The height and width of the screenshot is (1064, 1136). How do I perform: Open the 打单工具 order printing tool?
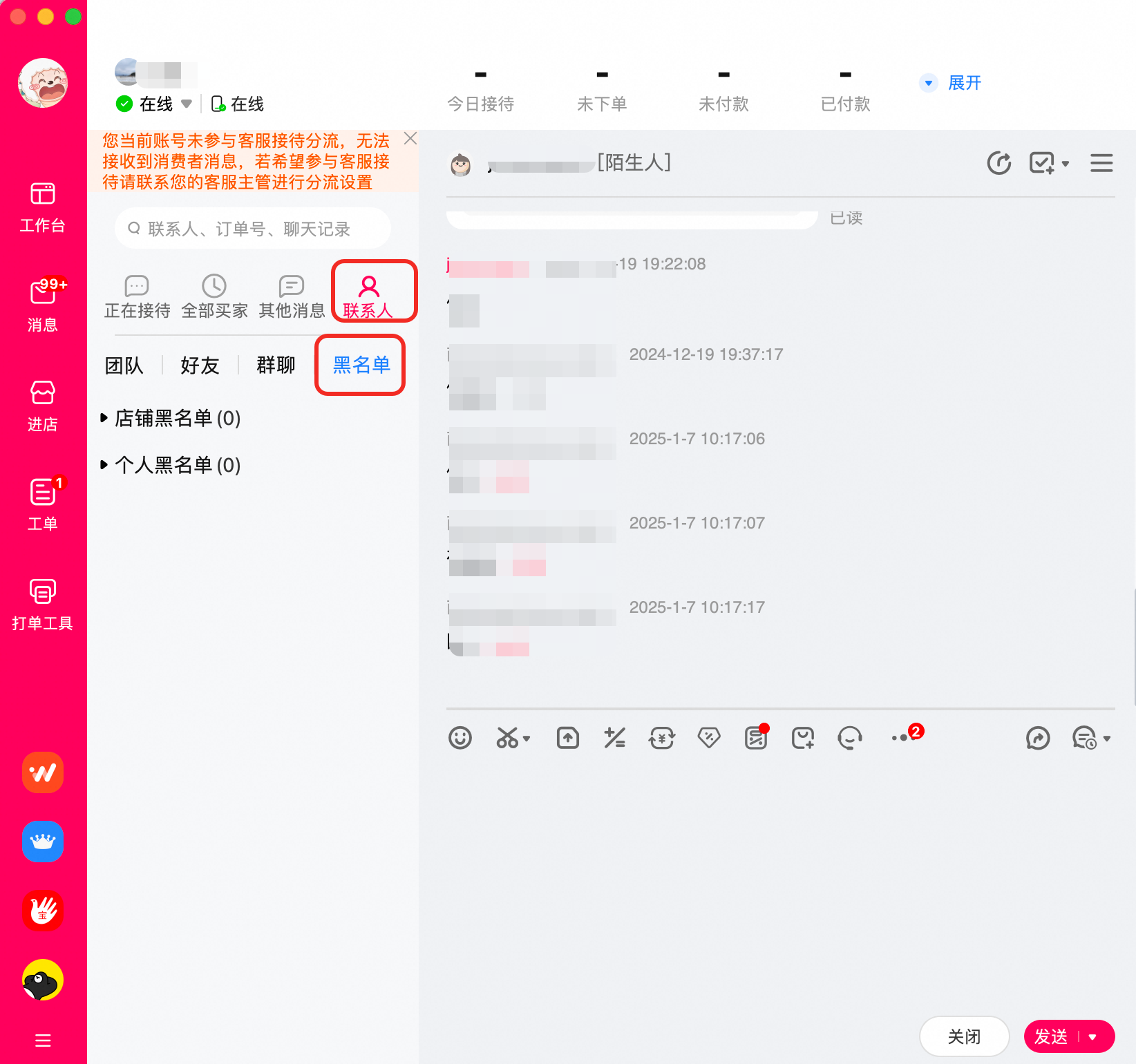tap(43, 605)
